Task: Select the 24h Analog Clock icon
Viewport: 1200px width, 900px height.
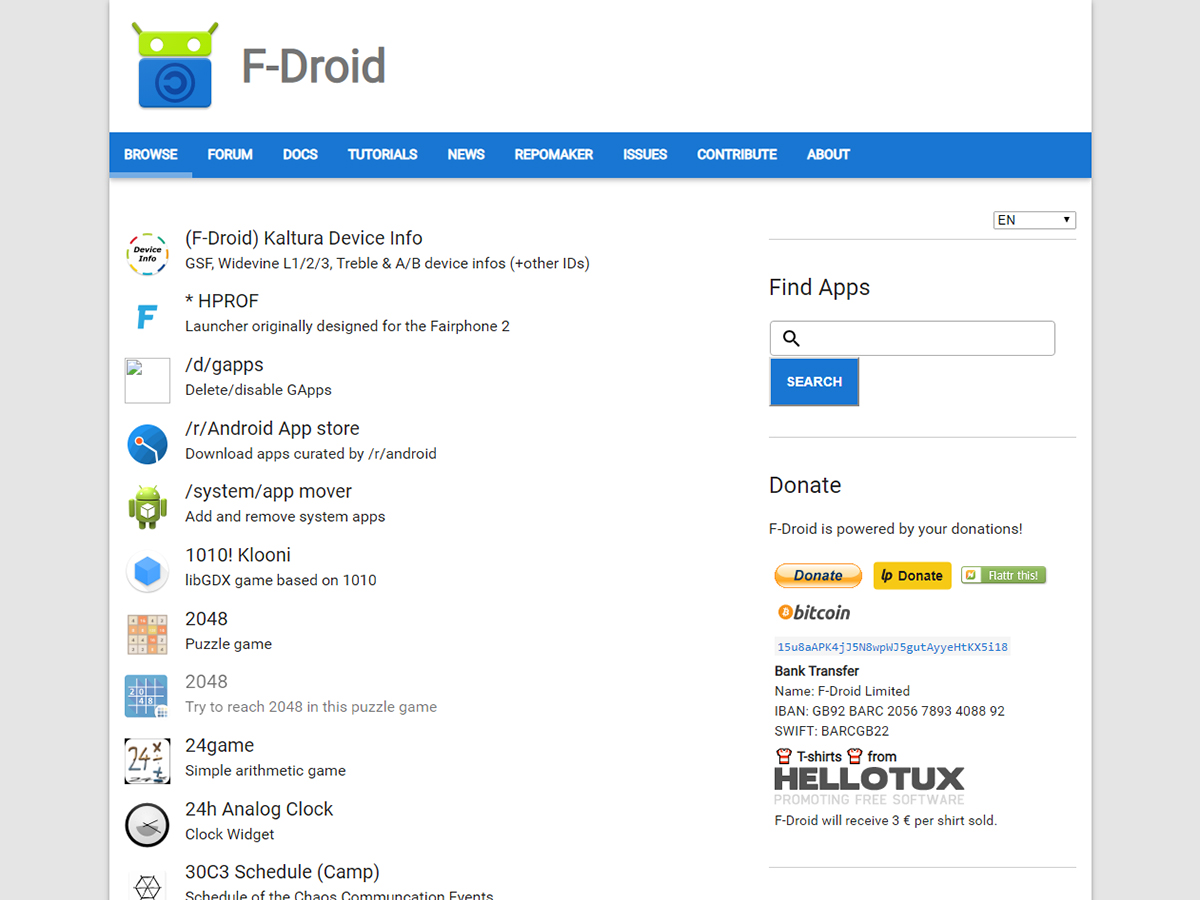Action: 147,824
